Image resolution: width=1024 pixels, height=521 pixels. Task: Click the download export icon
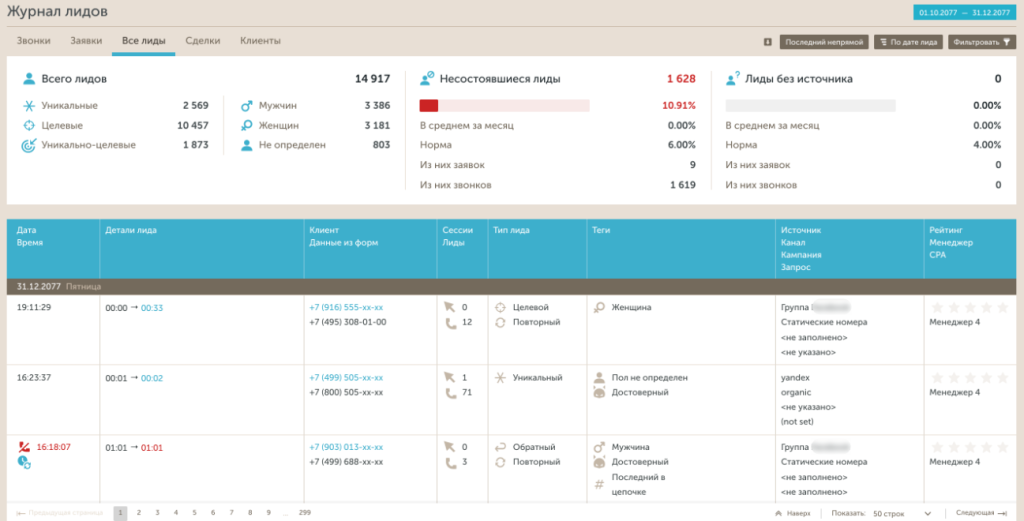pyautogui.click(x=768, y=42)
